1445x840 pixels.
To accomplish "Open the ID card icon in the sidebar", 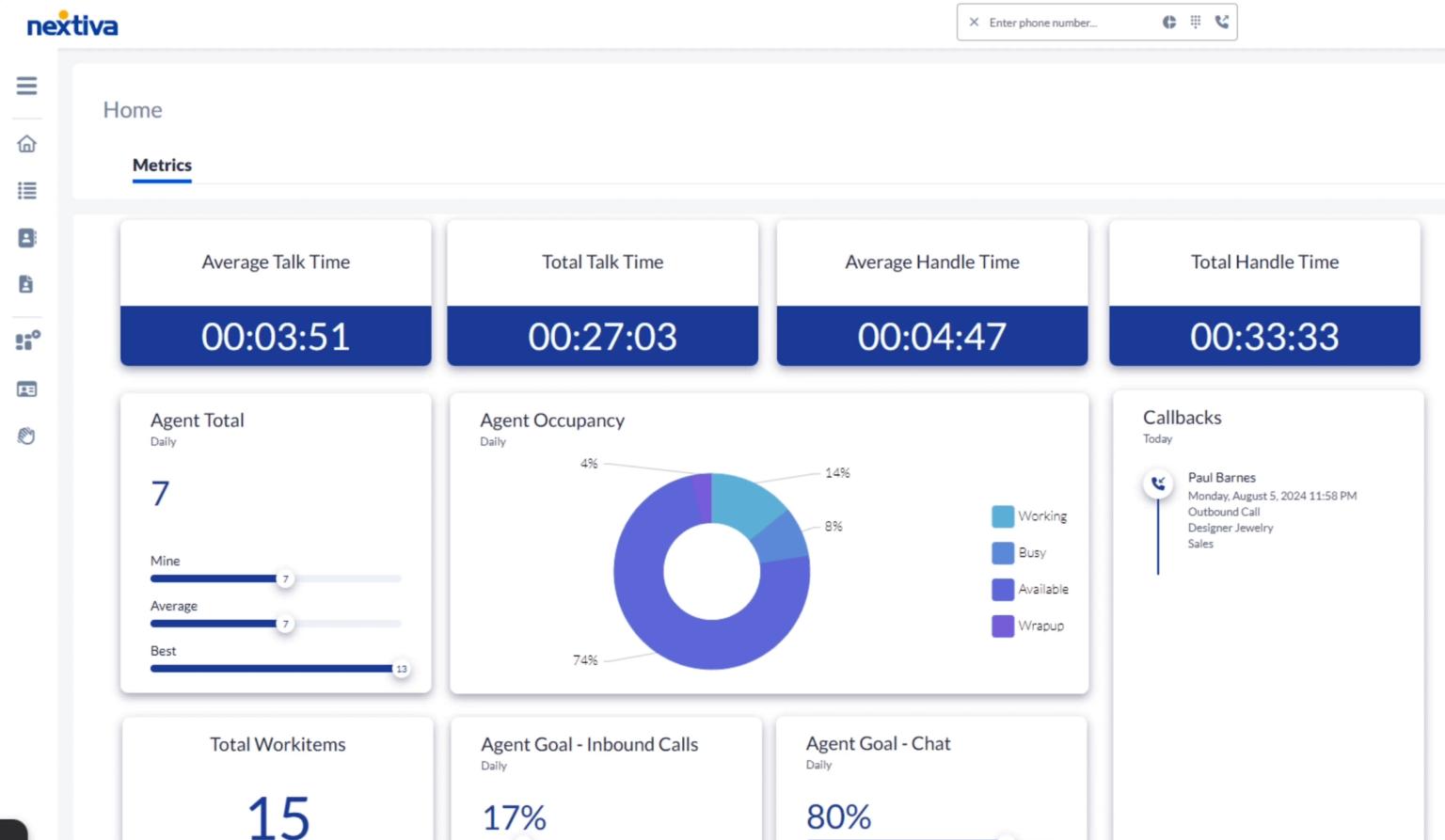I will [25, 388].
